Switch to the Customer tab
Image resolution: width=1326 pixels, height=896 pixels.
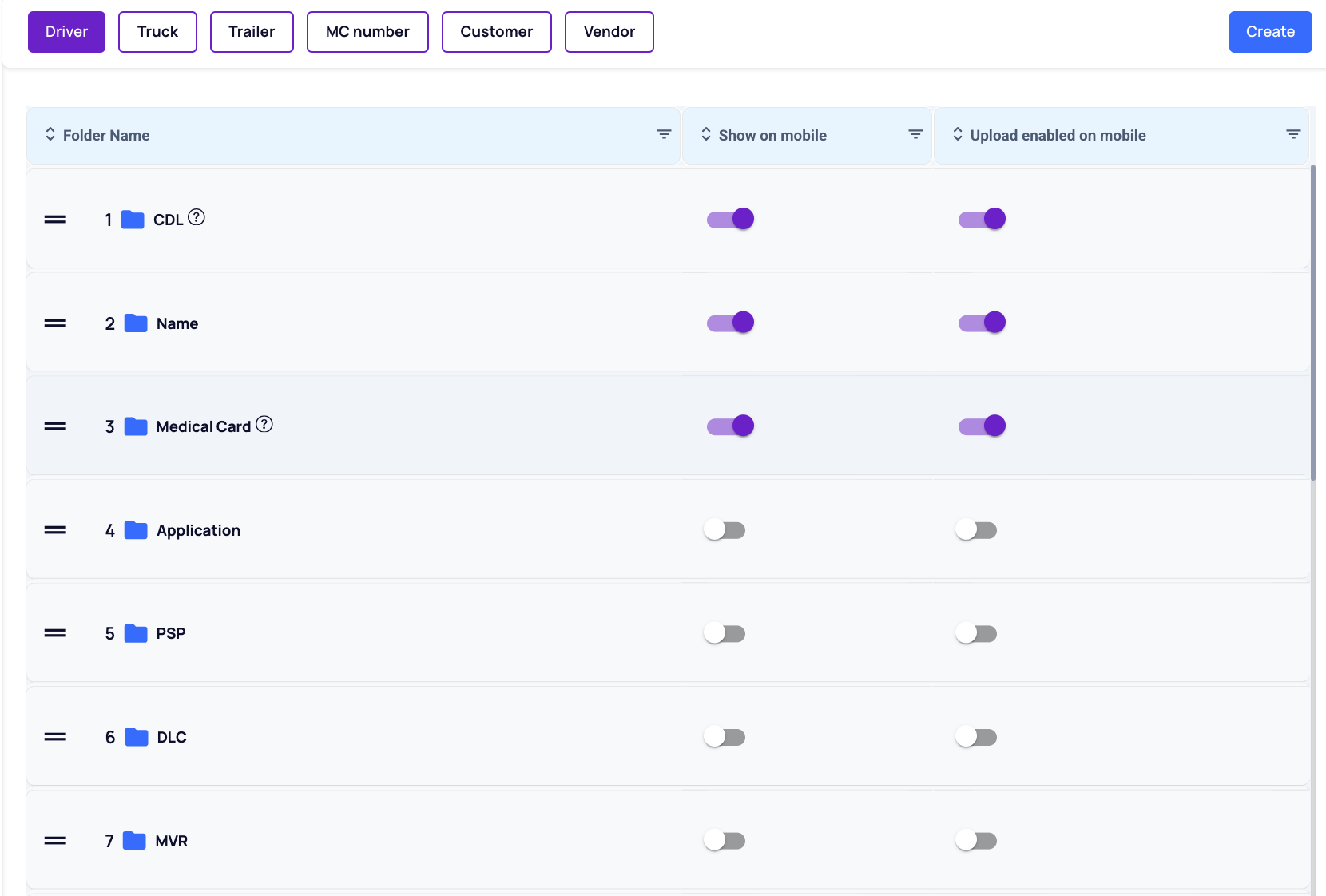pos(497,32)
